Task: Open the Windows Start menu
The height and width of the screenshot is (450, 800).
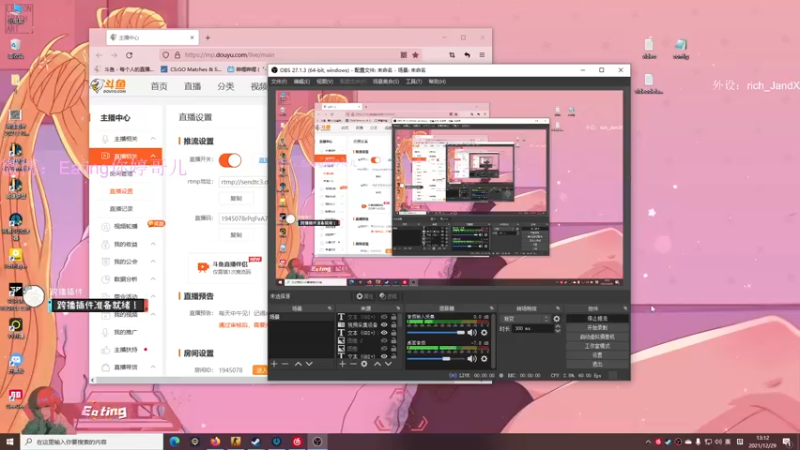Action: [10, 441]
